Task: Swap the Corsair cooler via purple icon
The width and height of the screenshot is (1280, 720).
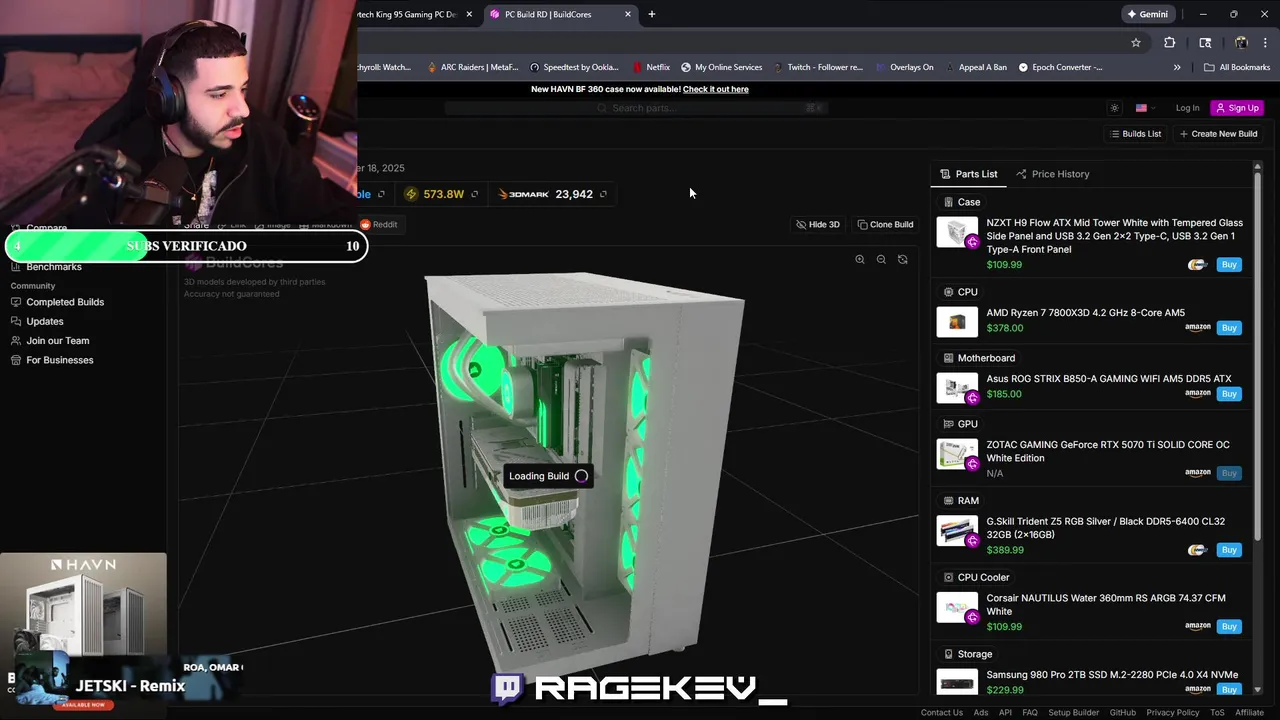Action: pyautogui.click(x=972, y=618)
